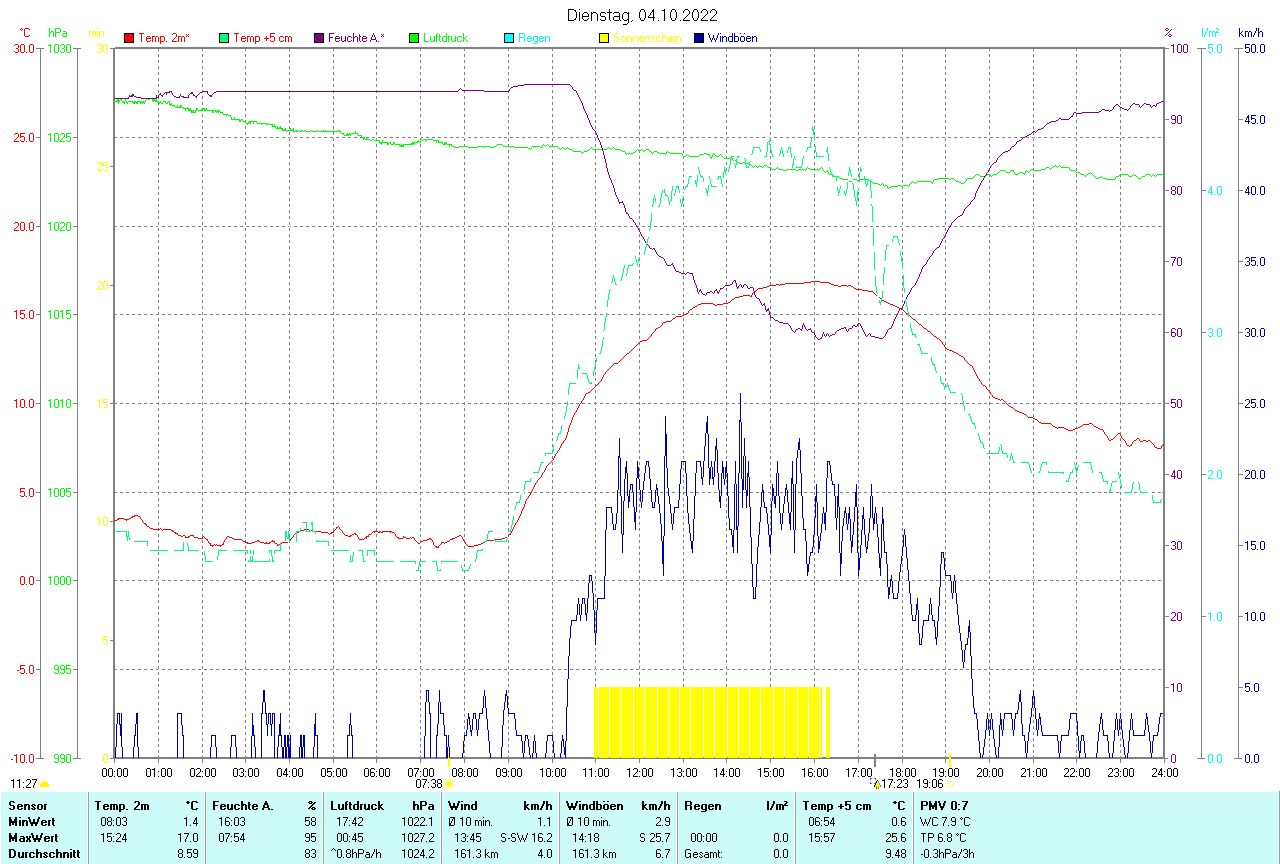Click the yellow sunshine duration bar in chart
This screenshot has height=864, width=1280.
[x=712, y=722]
